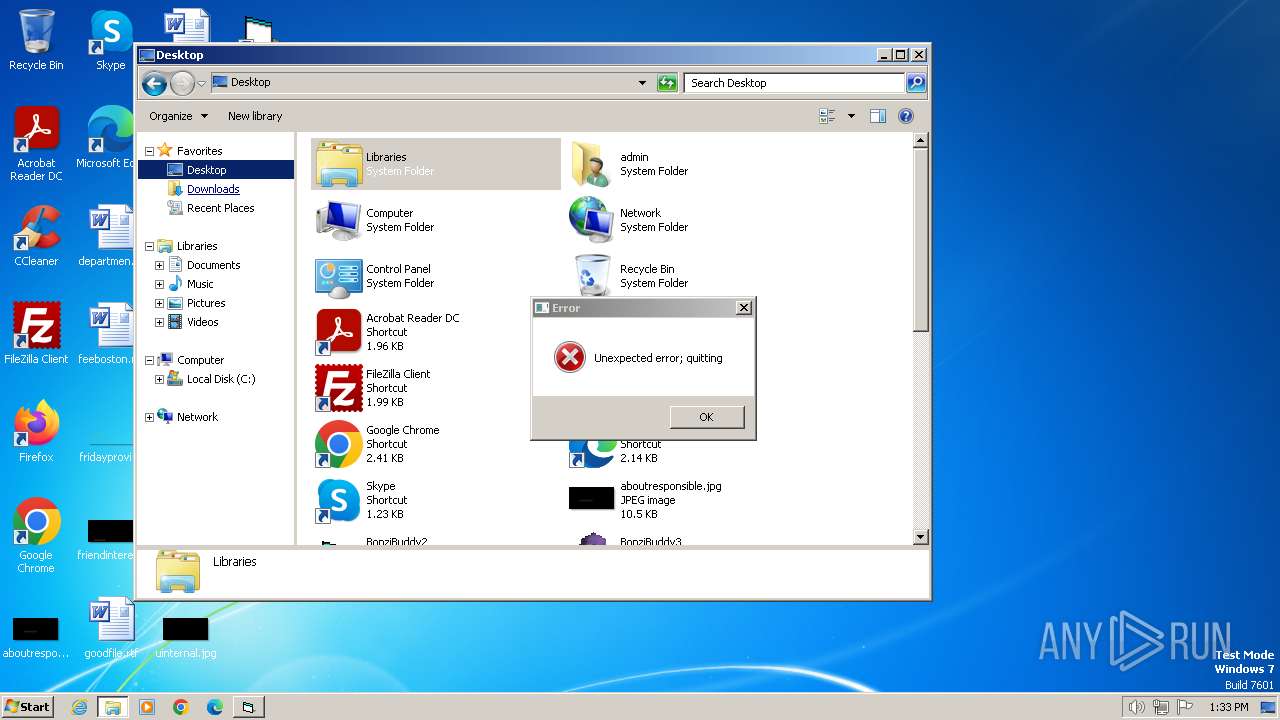Image resolution: width=1280 pixels, height=720 pixels.
Task: Refresh the Desktop folder view
Action: pyautogui.click(x=667, y=83)
